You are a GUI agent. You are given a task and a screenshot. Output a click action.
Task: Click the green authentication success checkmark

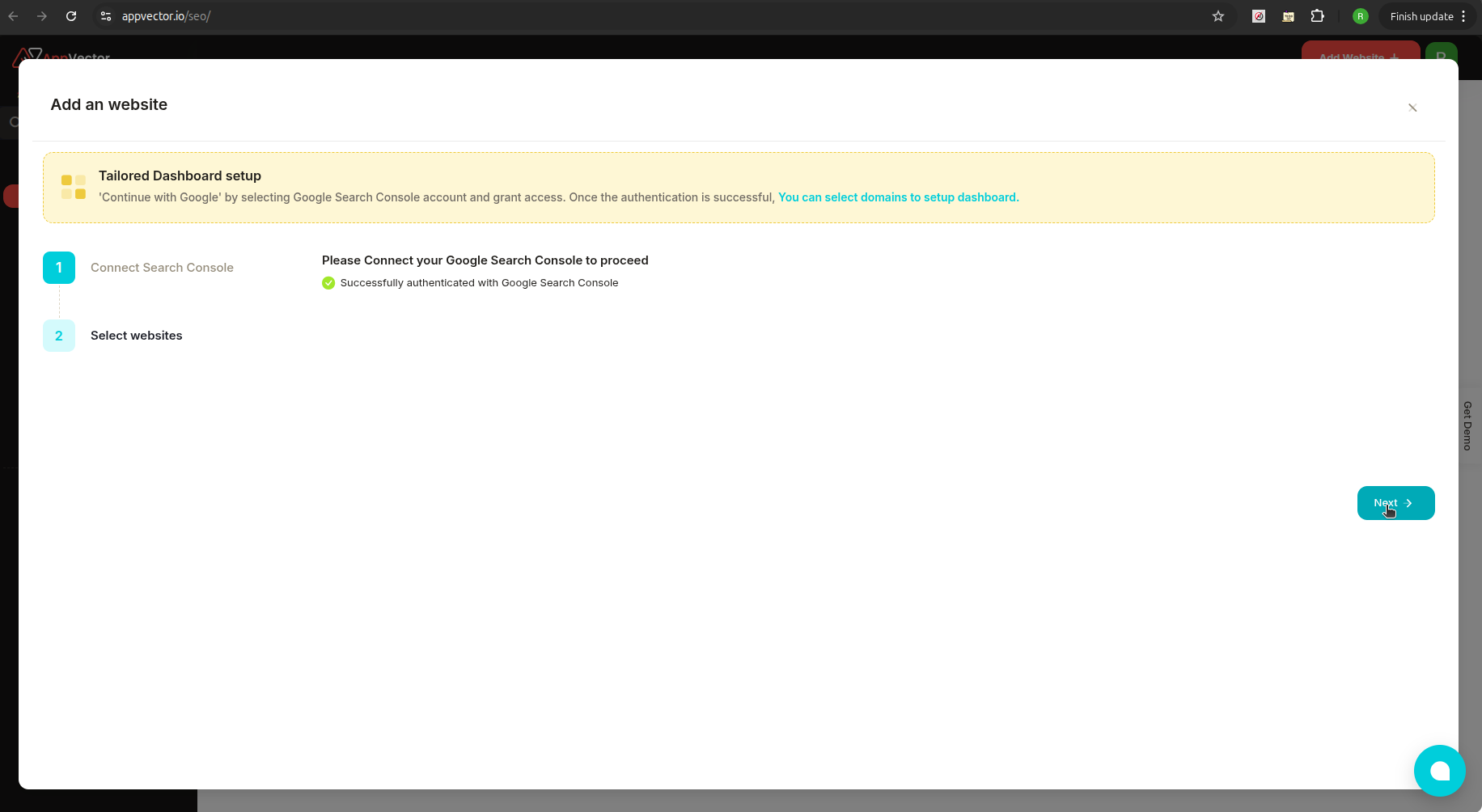click(328, 283)
